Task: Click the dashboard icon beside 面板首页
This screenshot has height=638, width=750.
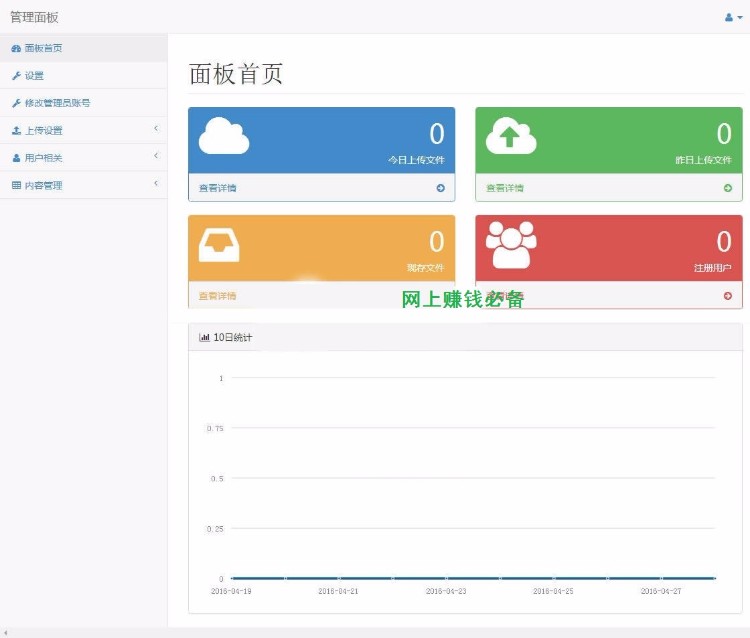Action: [16, 48]
